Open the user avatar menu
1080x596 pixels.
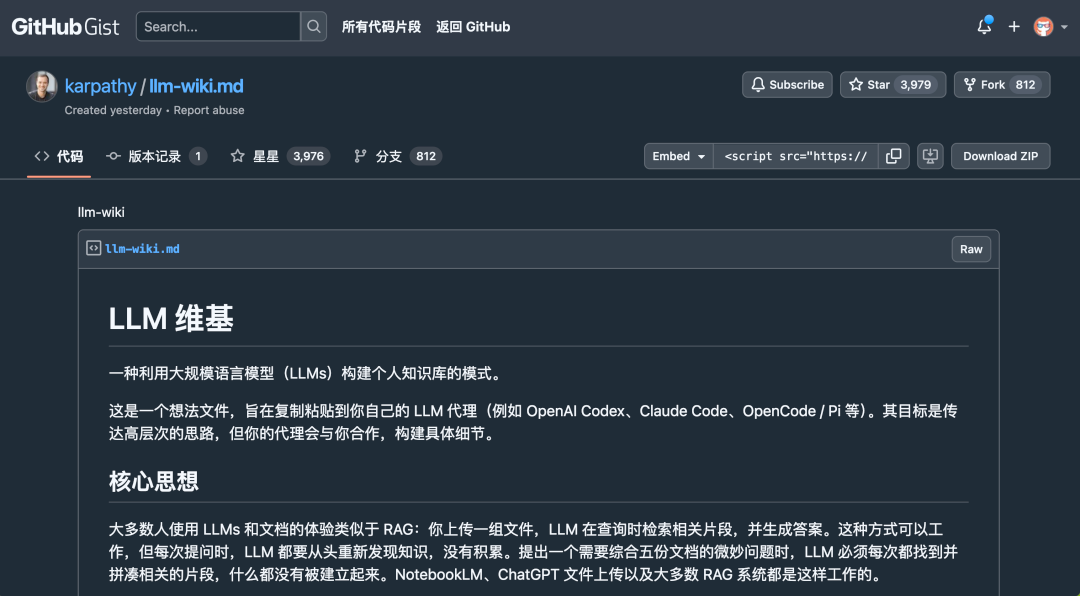1043,27
